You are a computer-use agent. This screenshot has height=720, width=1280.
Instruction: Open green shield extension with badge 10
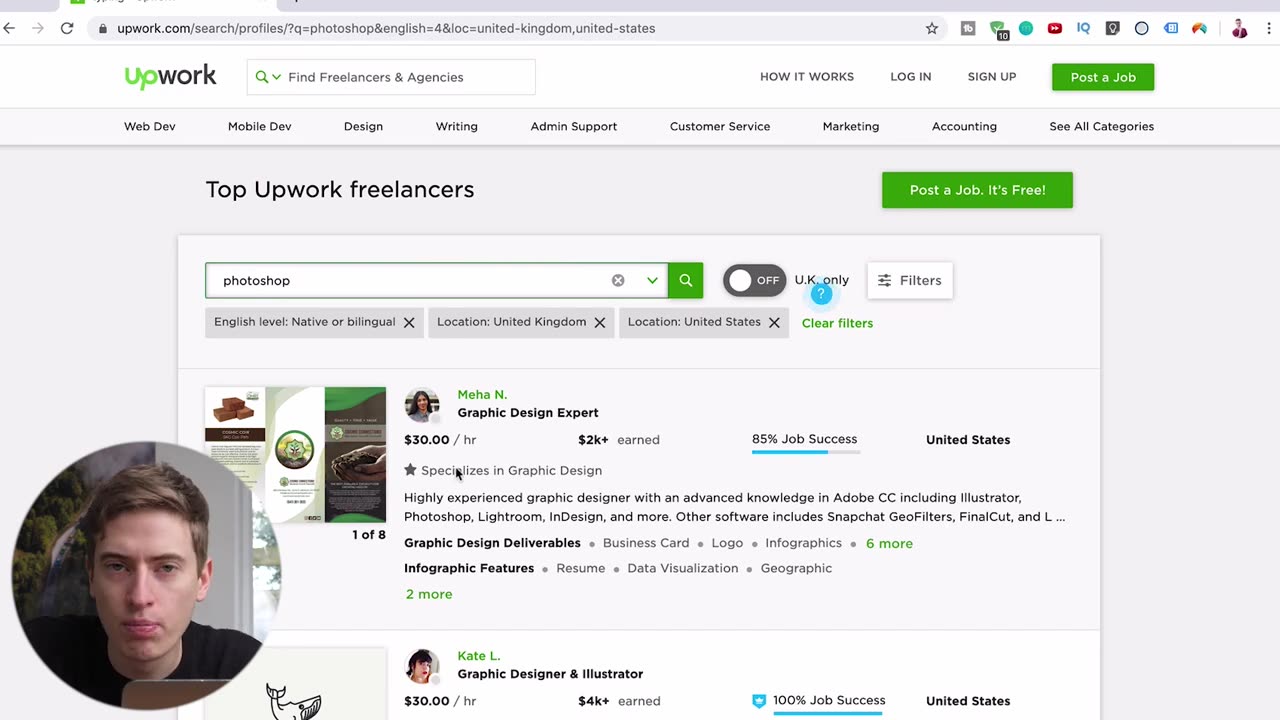[x=998, y=29]
